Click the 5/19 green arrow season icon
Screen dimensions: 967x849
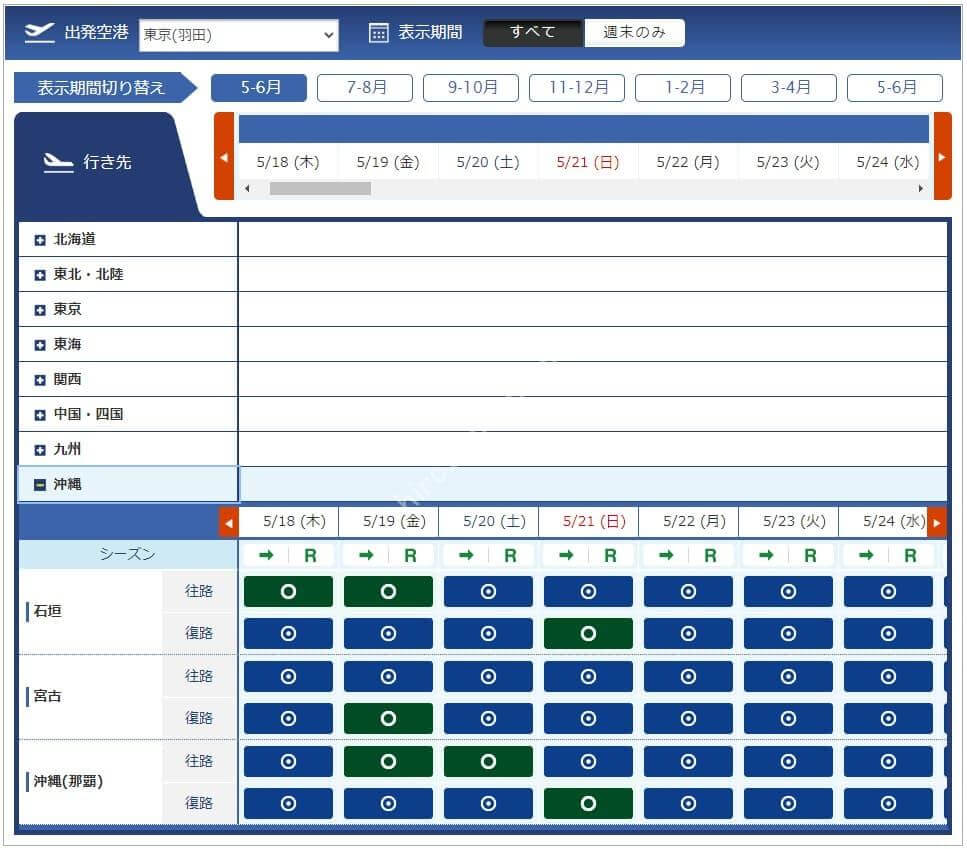[366, 555]
